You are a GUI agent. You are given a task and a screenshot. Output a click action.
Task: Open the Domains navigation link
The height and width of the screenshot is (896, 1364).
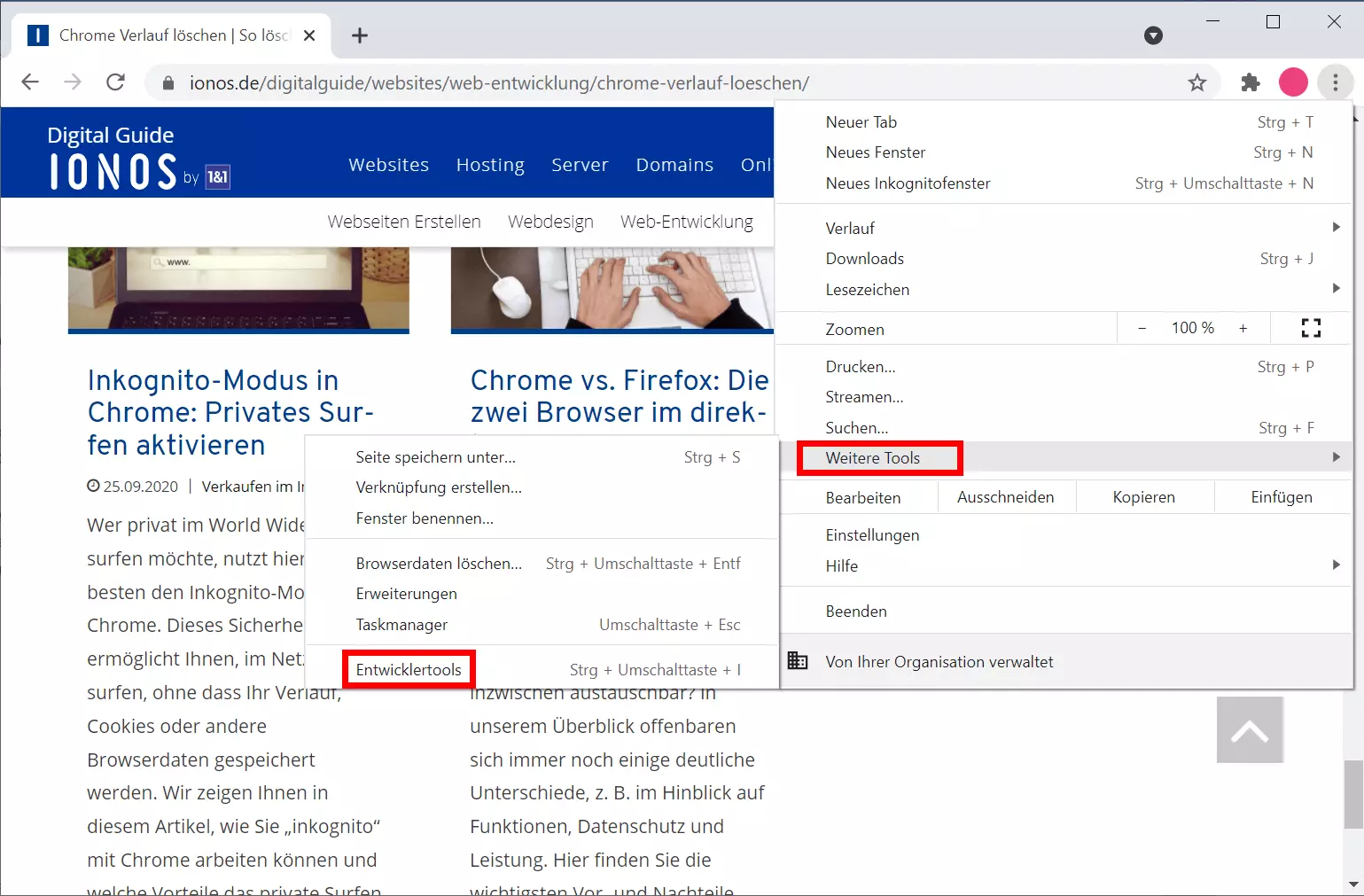(x=674, y=165)
